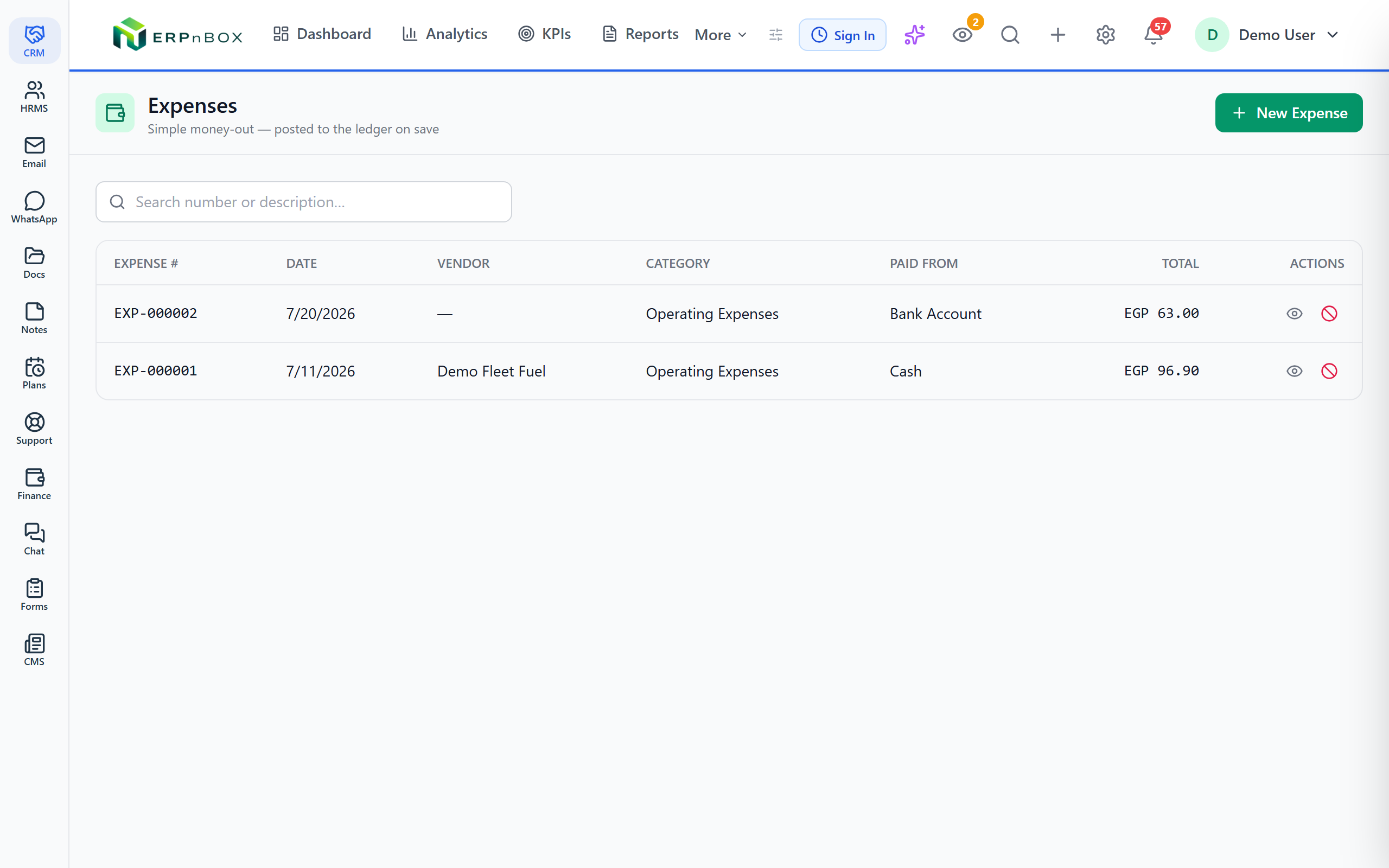1389x868 pixels.
Task: Go to the Dashboard tab
Action: [x=323, y=34]
